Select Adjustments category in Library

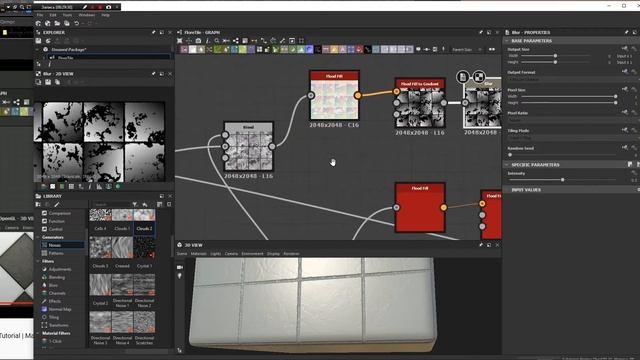[x=60, y=269]
